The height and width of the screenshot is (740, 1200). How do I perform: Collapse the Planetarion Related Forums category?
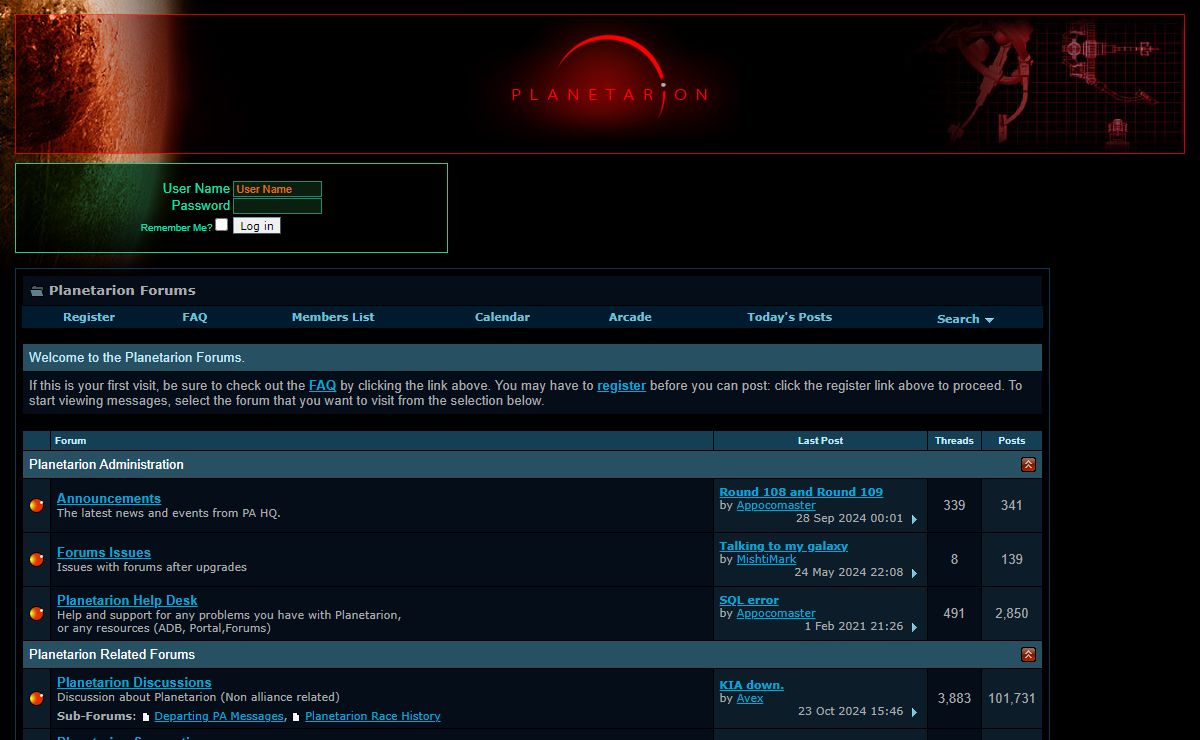1028,654
